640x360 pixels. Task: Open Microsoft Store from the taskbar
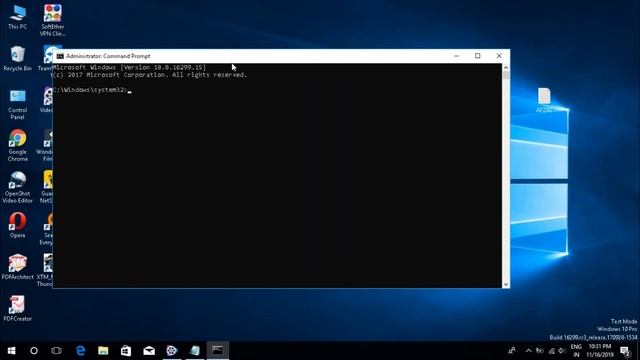point(126,351)
